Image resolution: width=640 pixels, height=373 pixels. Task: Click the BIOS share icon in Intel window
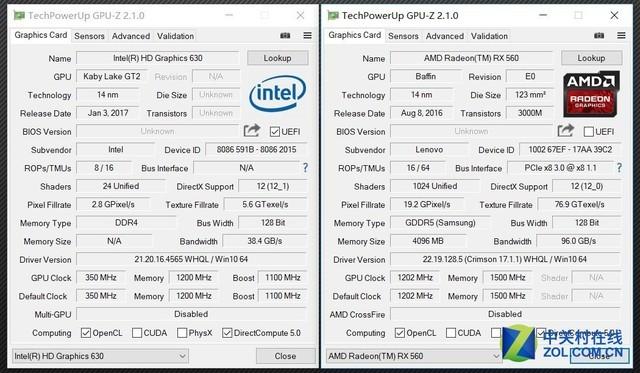point(251,131)
